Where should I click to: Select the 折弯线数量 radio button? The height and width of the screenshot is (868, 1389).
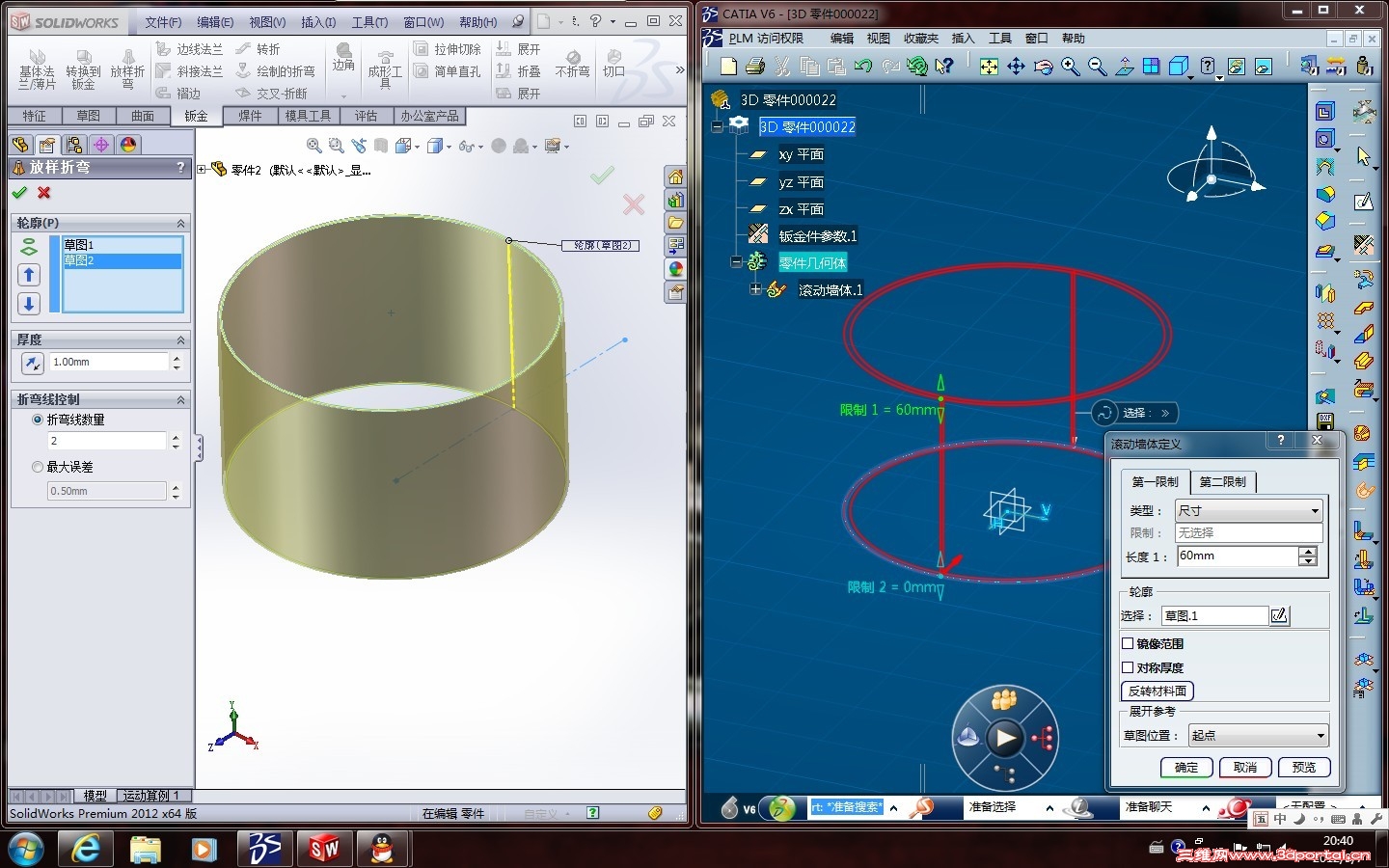(38, 420)
